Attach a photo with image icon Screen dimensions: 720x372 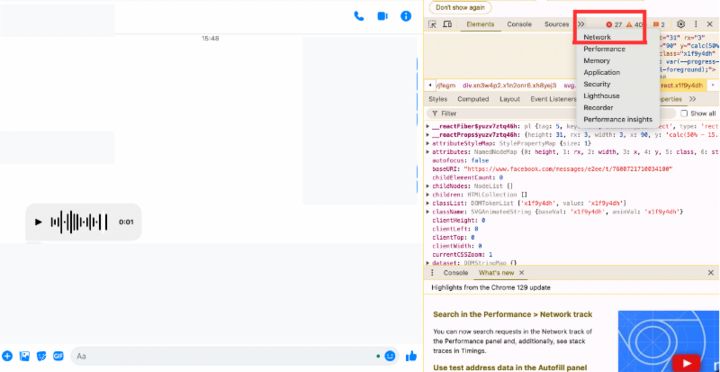click(x=24, y=355)
